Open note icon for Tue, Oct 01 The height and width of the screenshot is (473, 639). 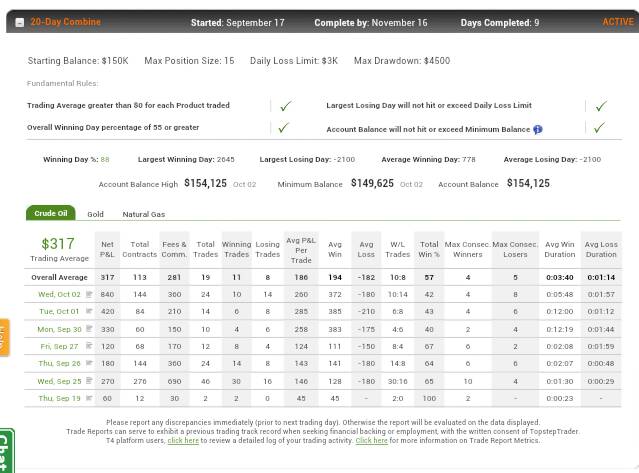pyautogui.click(x=89, y=311)
